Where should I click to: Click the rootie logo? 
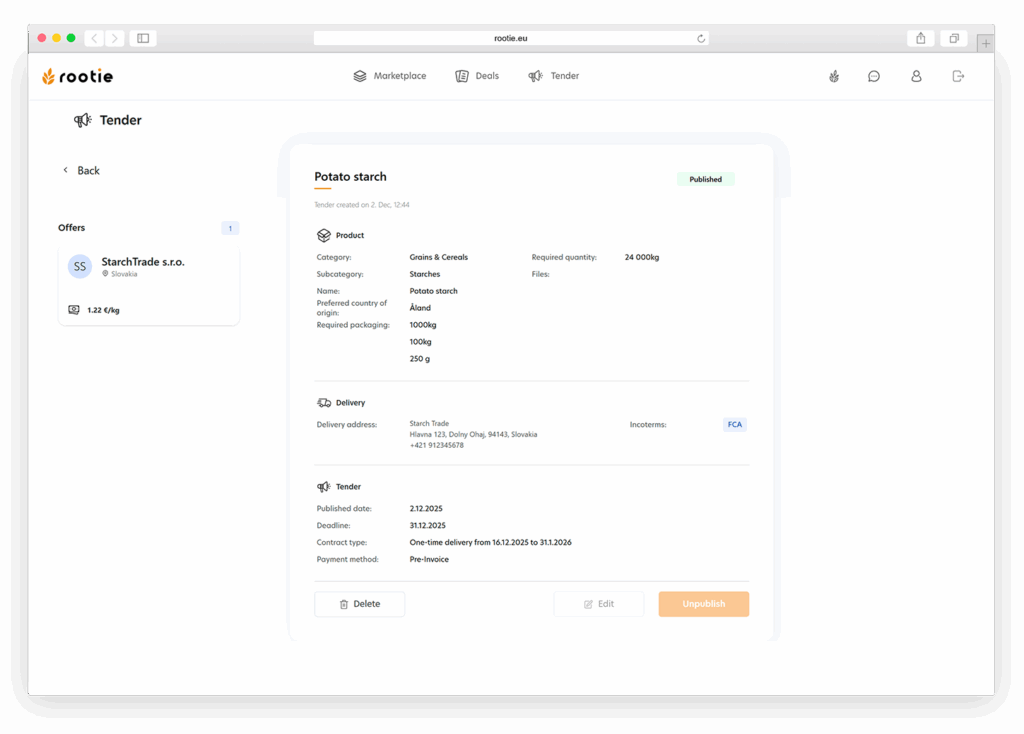(x=77, y=76)
